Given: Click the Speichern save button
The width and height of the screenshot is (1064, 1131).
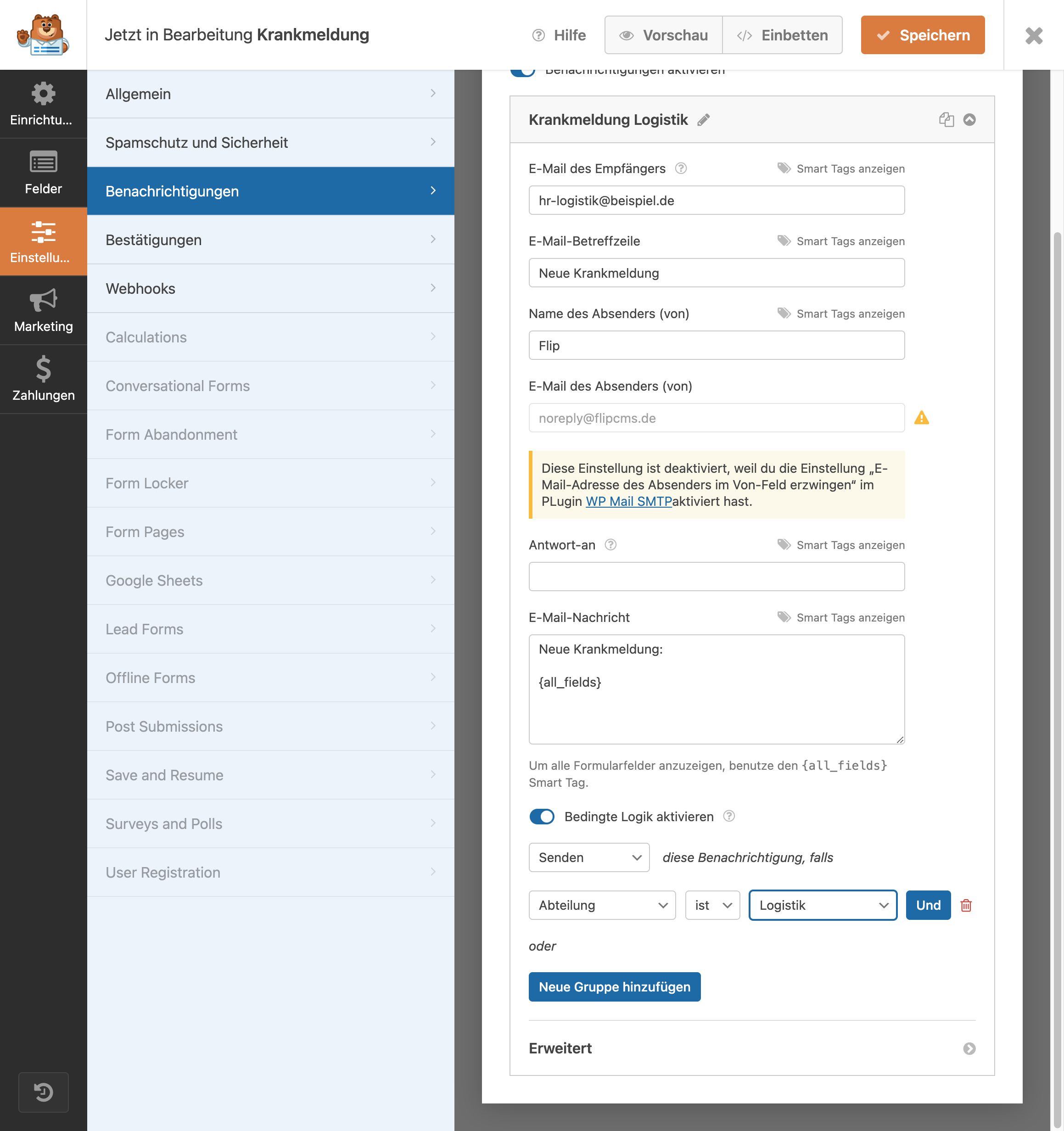Looking at the screenshot, I should pyautogui.click(x=922, y=35).
